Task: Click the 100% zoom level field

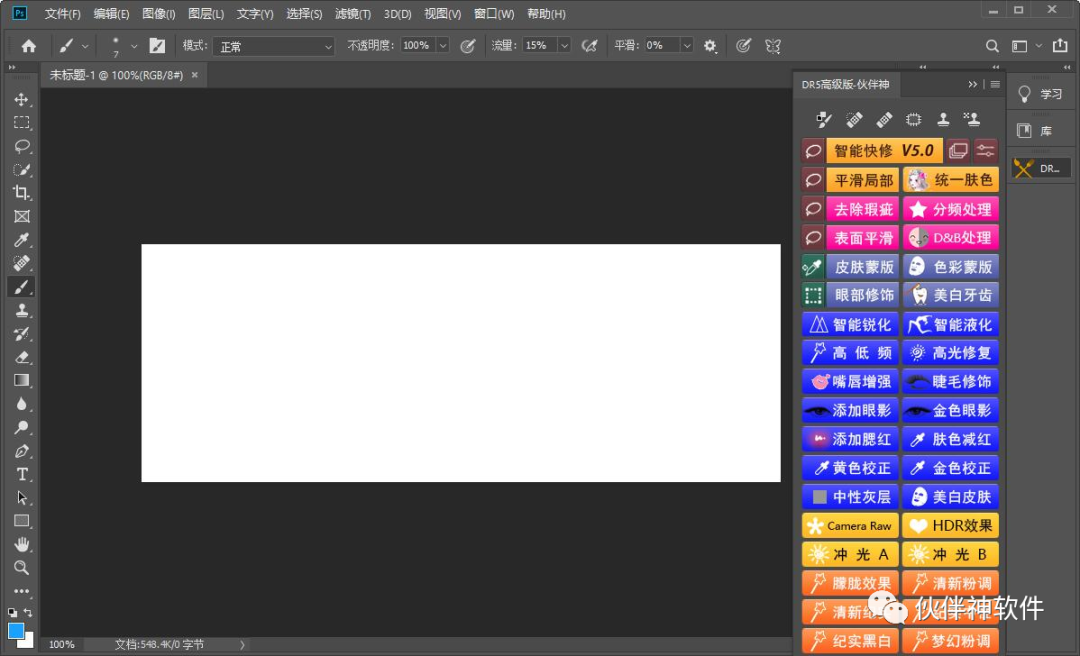Action: pyautogui.click(x=61, y=644)
